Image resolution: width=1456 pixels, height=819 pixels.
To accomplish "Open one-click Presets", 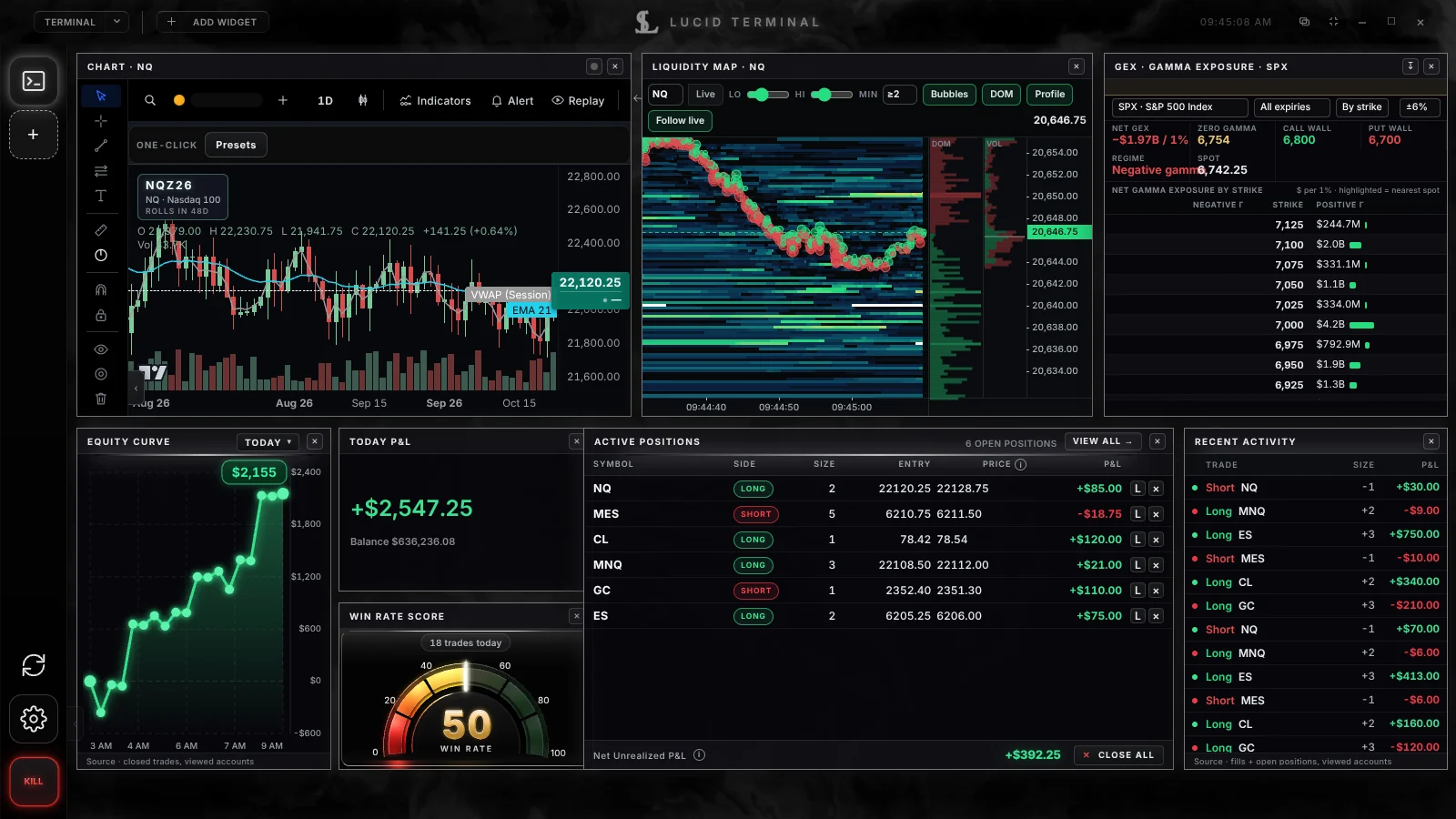I will tap(236, 145).
